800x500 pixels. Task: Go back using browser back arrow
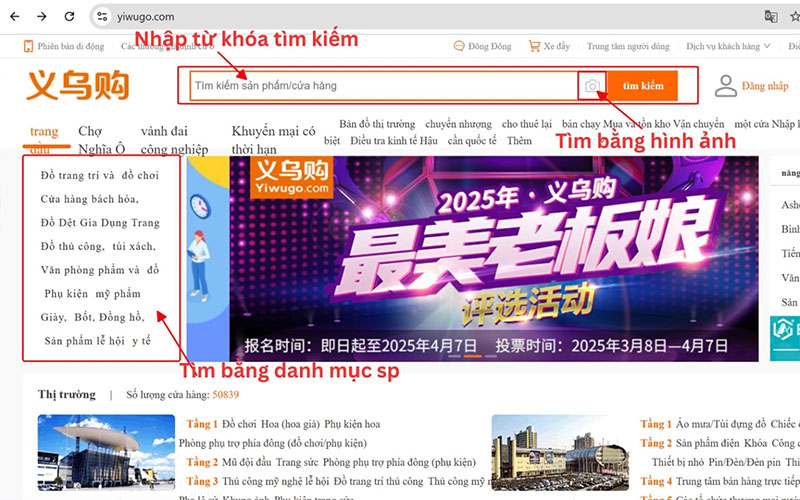15,16
